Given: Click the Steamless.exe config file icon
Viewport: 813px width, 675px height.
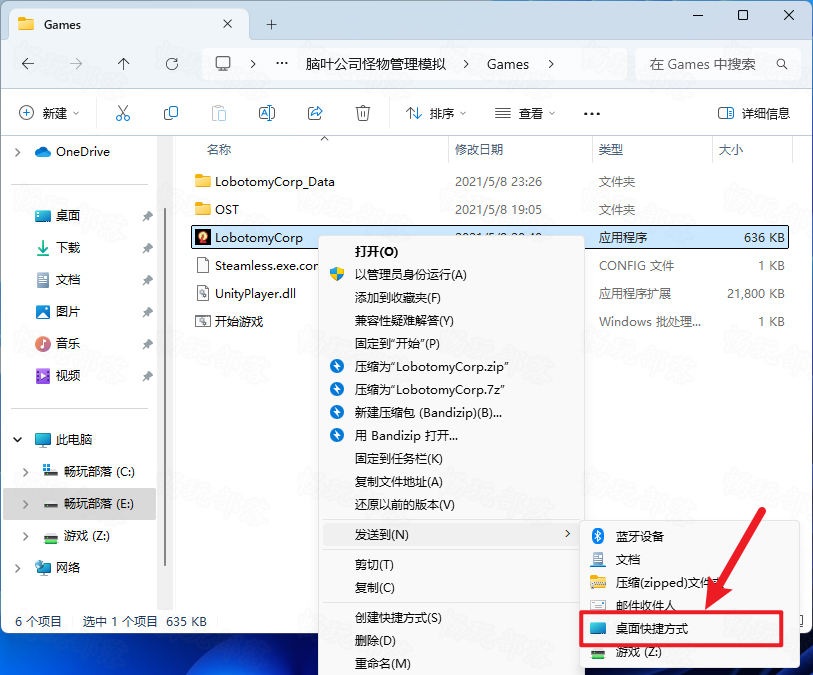Looking at the screenshot, I should coord(203,265).
